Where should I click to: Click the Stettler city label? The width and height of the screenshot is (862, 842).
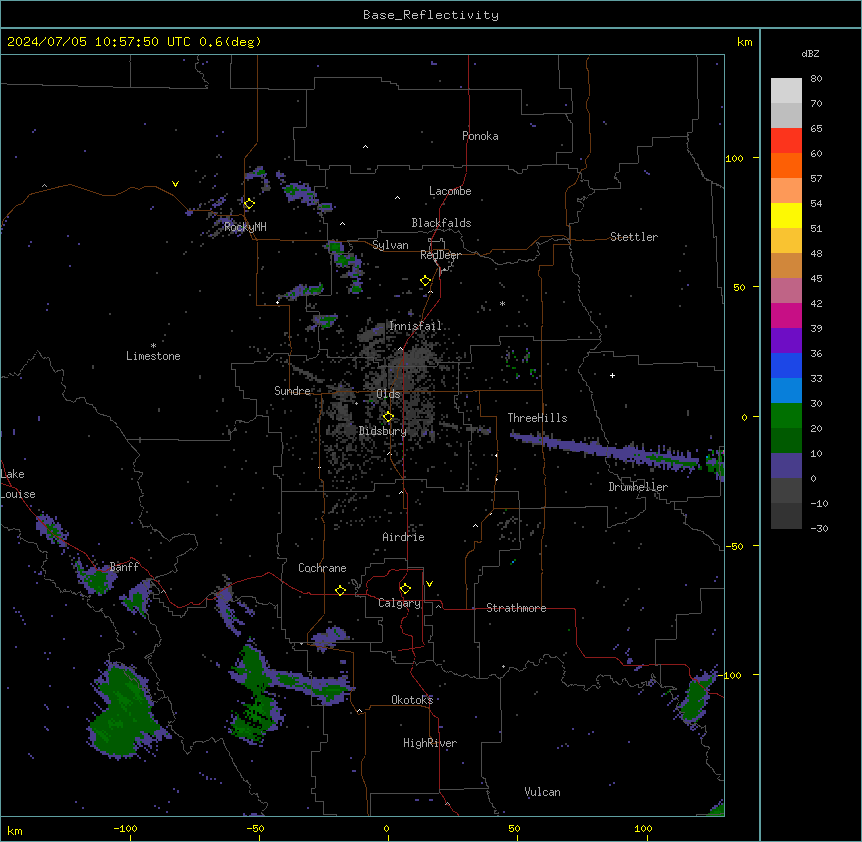click(634, 237)
